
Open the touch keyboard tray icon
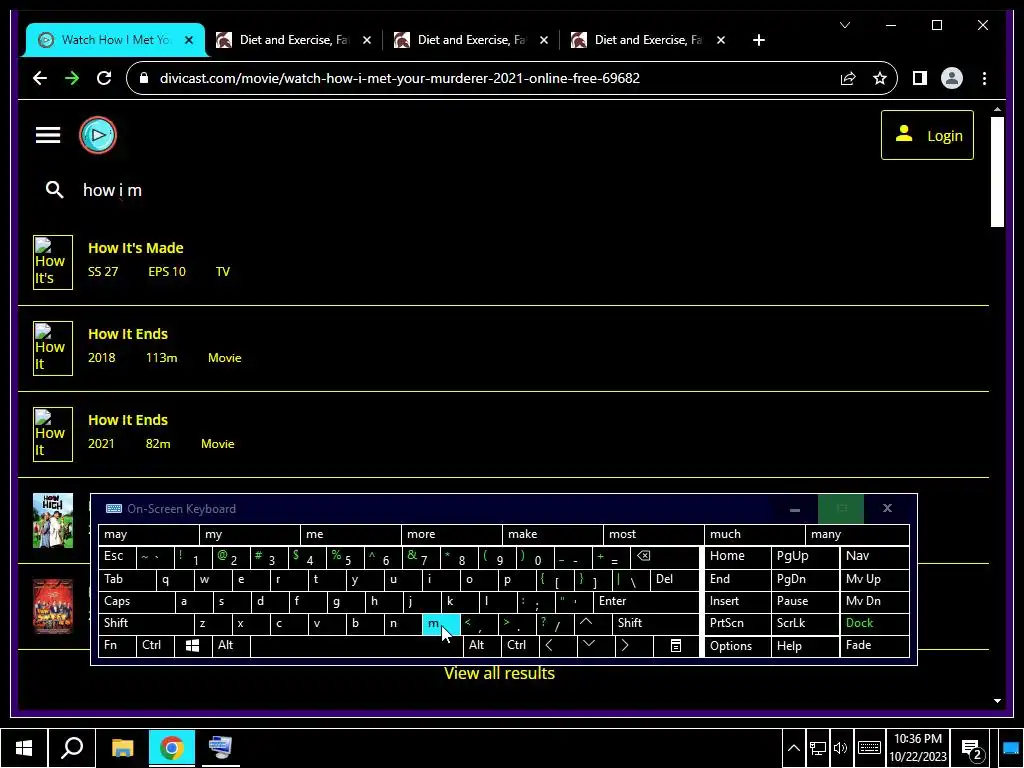click(x=869, y=748)
